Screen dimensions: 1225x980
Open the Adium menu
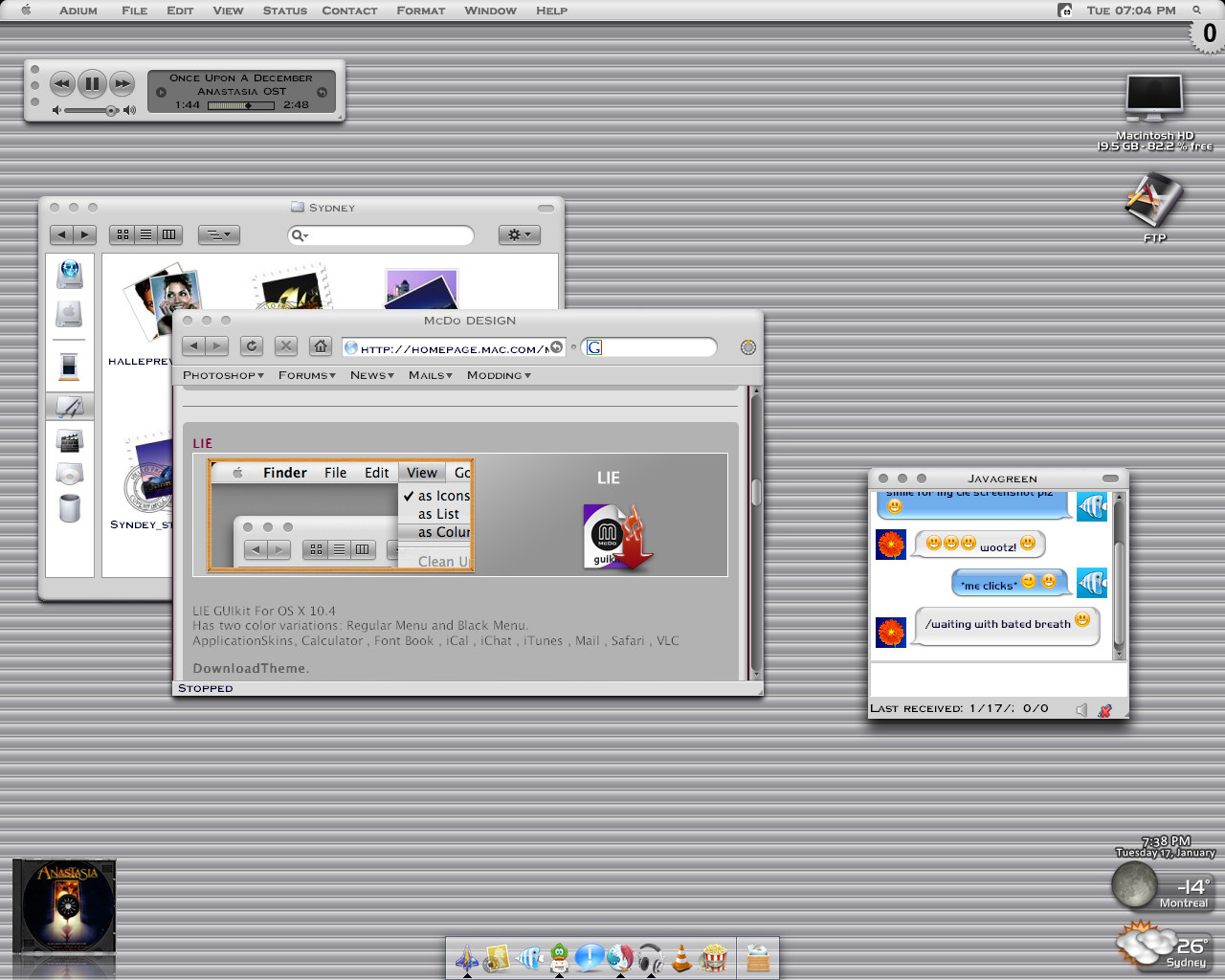(78, 11)
